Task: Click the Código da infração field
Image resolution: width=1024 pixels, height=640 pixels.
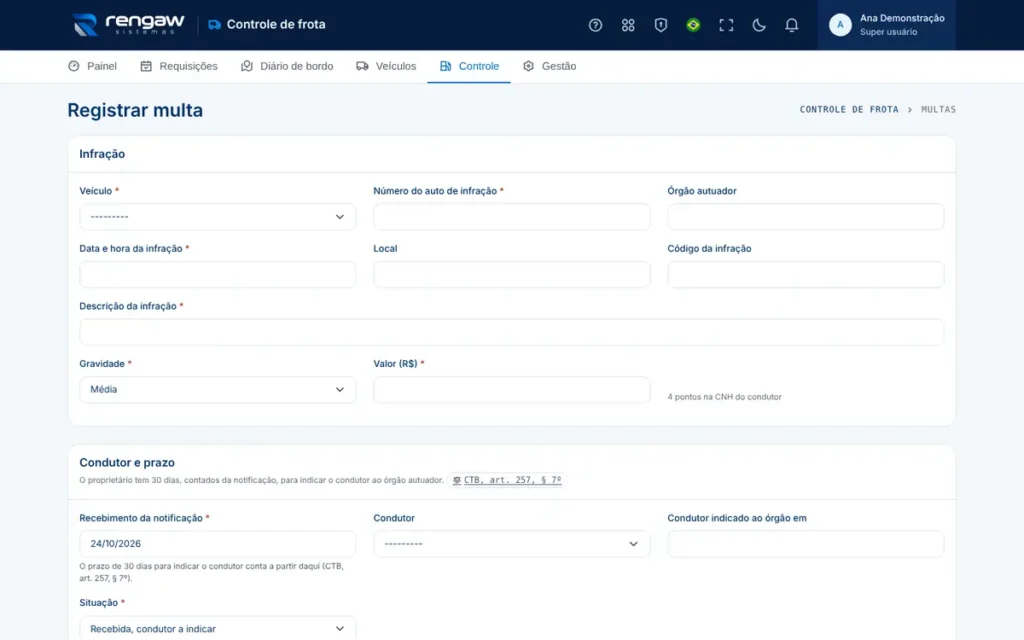Action: click(805, 274)
